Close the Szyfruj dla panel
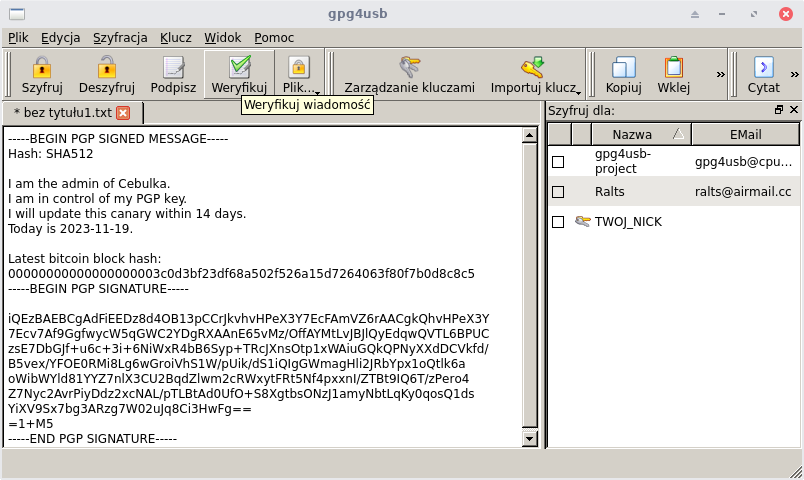Screen dimensions: 804x480 [x=794, y=110]
